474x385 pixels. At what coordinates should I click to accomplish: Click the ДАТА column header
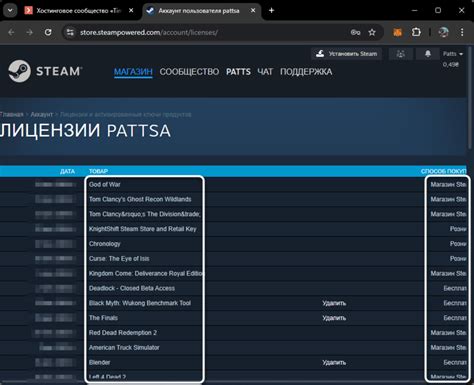[67, 171]
